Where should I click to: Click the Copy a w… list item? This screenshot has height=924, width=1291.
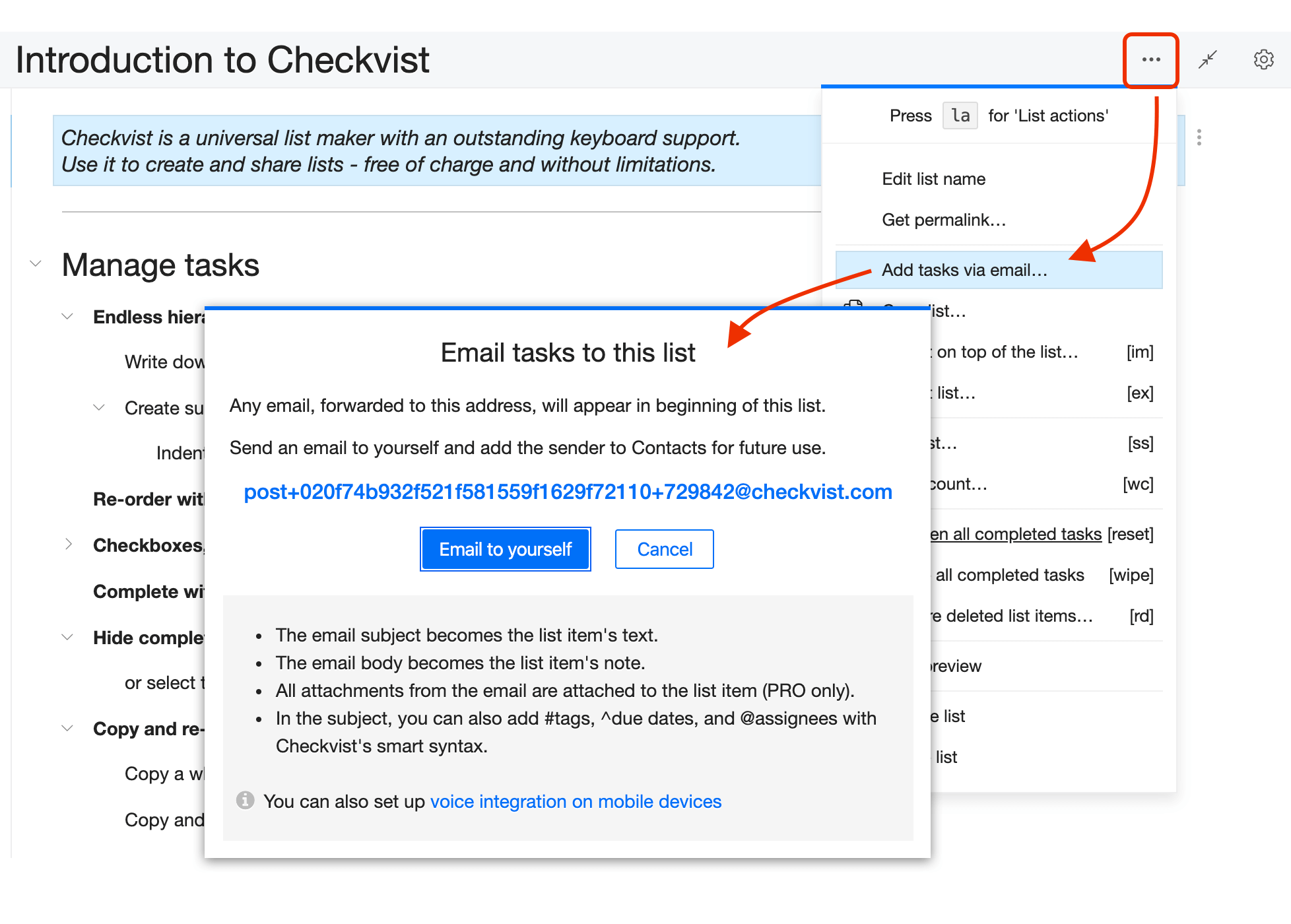[164, 774]
